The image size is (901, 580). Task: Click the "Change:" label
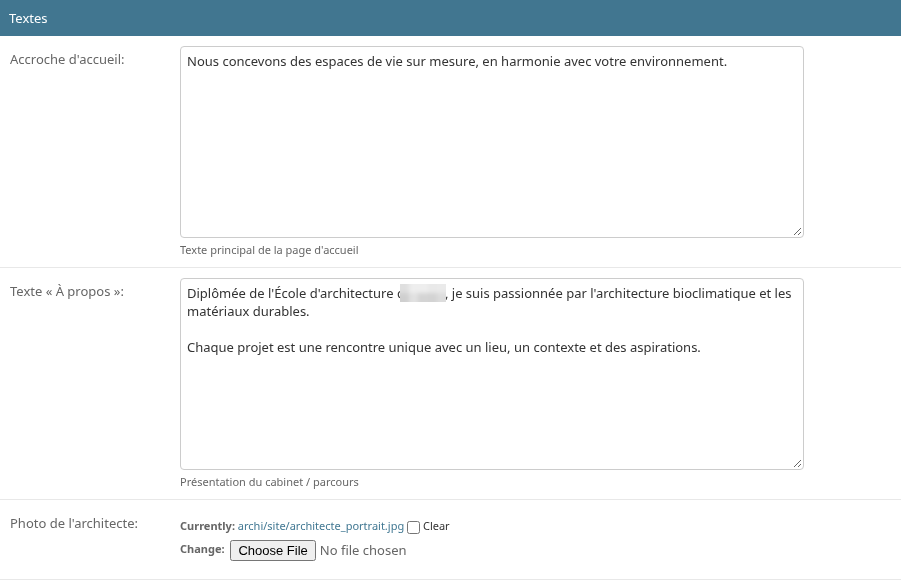point(202,550)
